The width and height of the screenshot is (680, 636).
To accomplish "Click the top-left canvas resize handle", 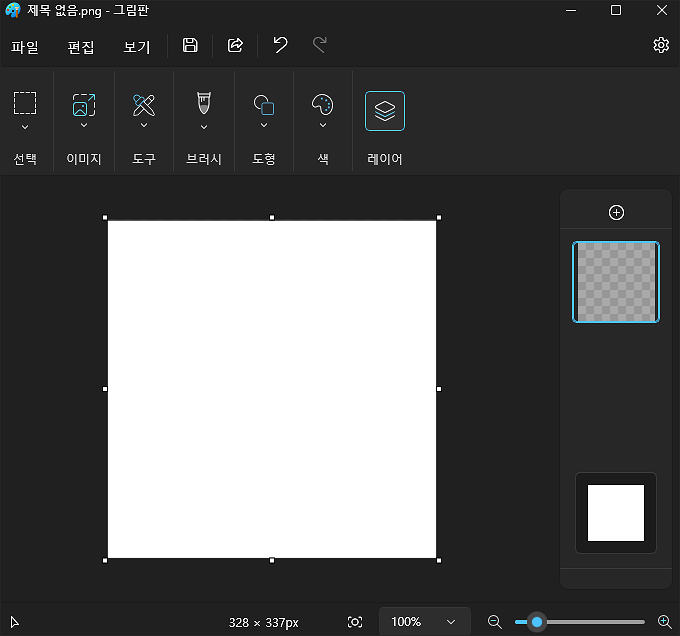I will 105,218.
